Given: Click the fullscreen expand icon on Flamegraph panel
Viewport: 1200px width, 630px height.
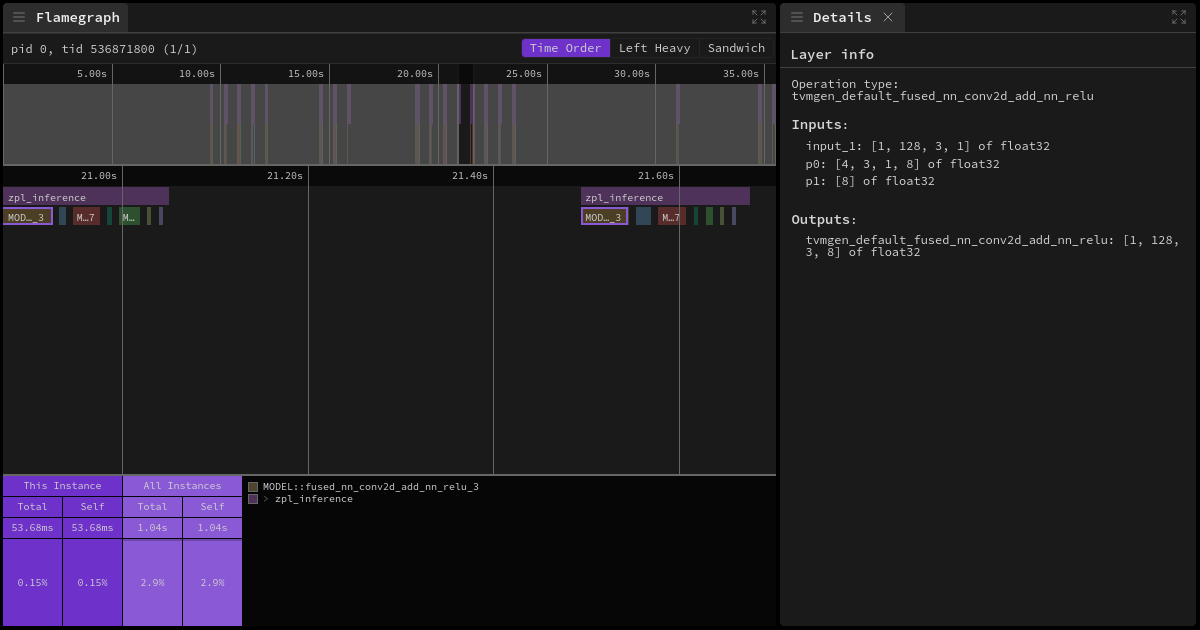Looking at the screenshot, I should pyautogui.click(x=758, y=16).
